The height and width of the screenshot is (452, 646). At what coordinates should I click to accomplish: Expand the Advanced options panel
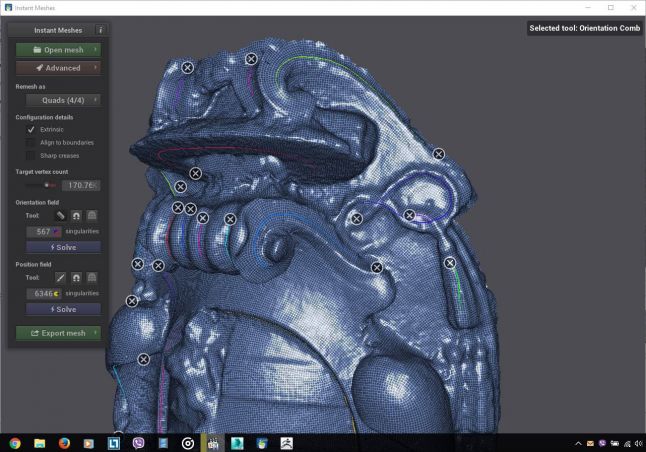tap(58, 68)
